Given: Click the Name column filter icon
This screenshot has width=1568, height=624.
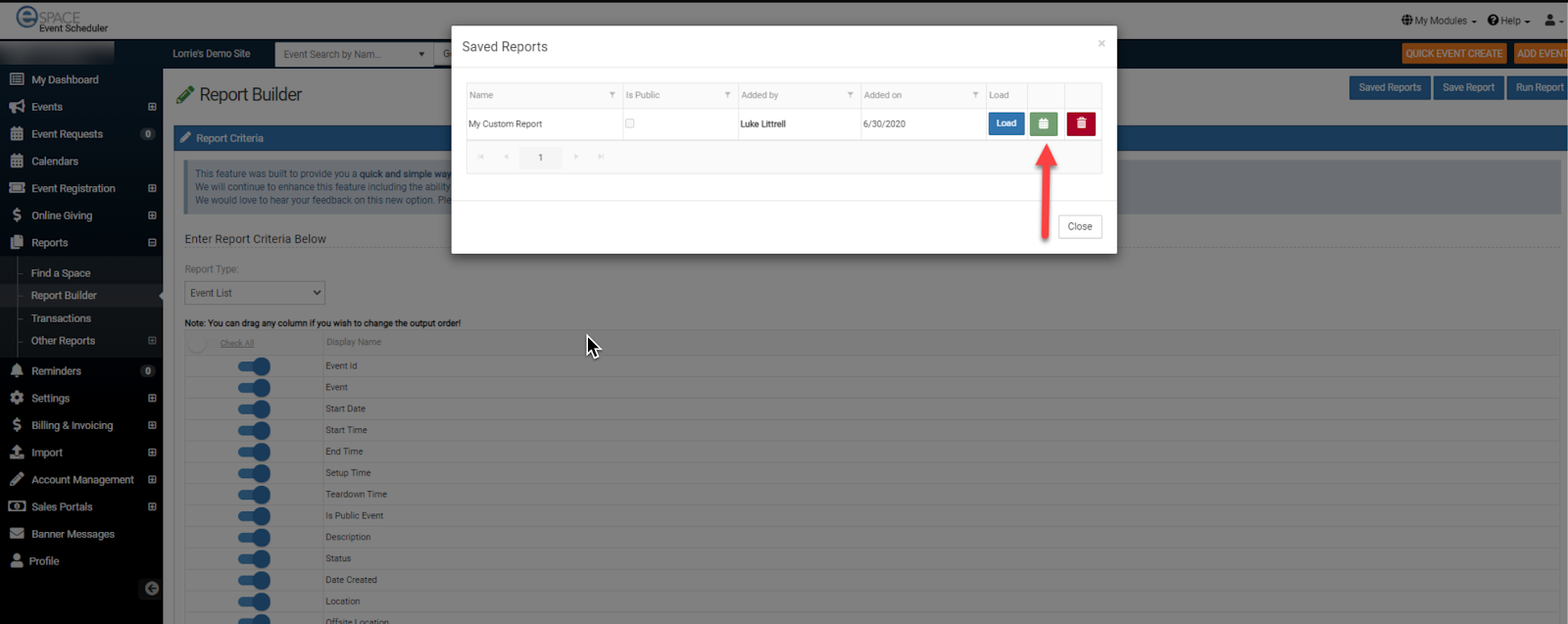Looking at the screenshot, I should 612,95.
